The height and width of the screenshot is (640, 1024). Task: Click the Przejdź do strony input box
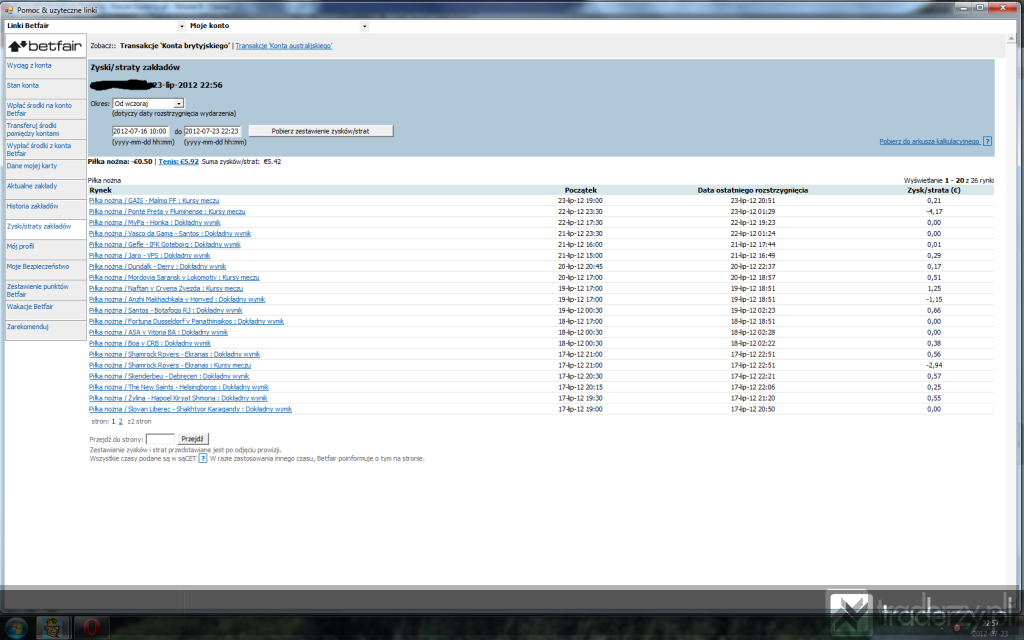[x=160, y=439]
